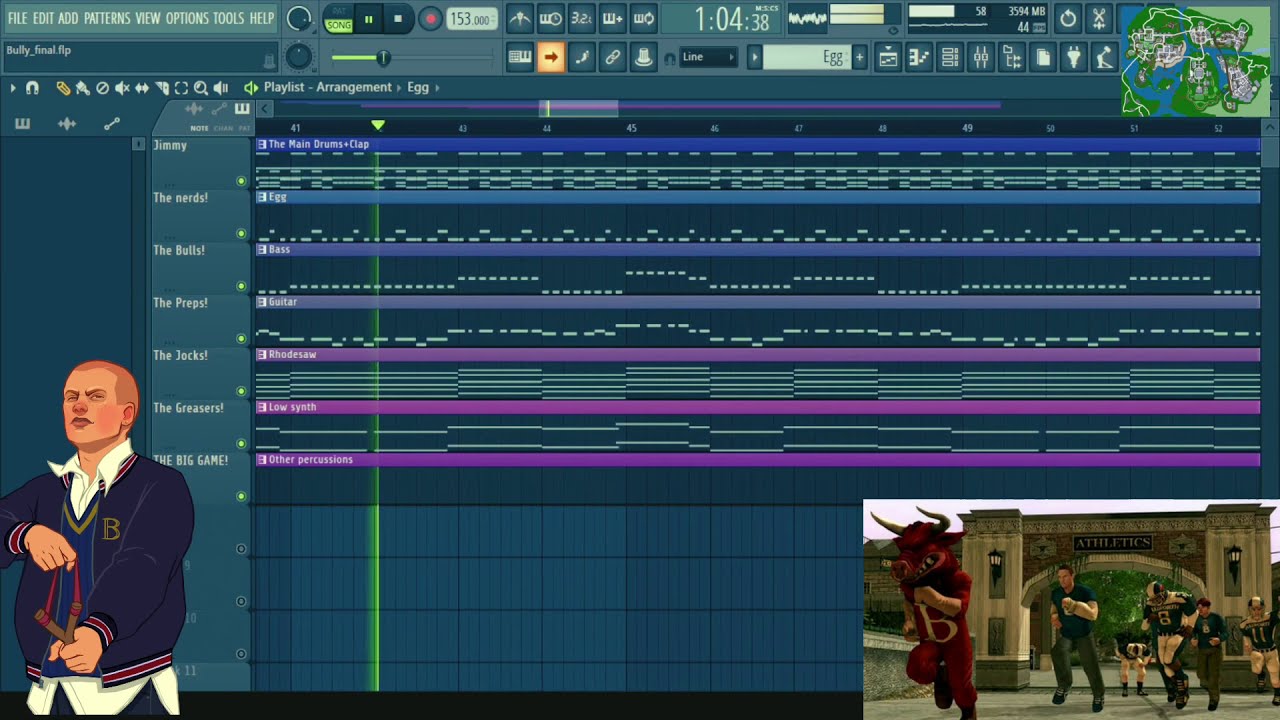Toggle wait for input before recording

pos(550,18)
